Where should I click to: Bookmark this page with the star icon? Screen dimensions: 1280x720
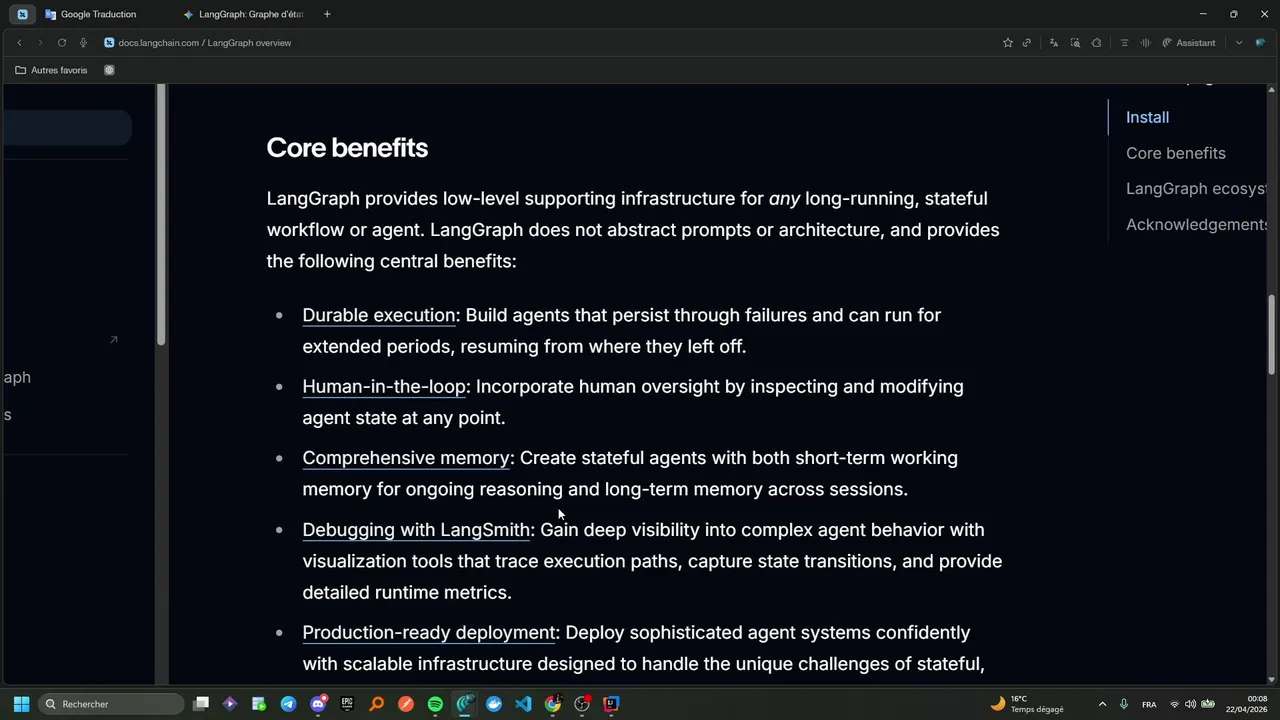pos(1007,43)
